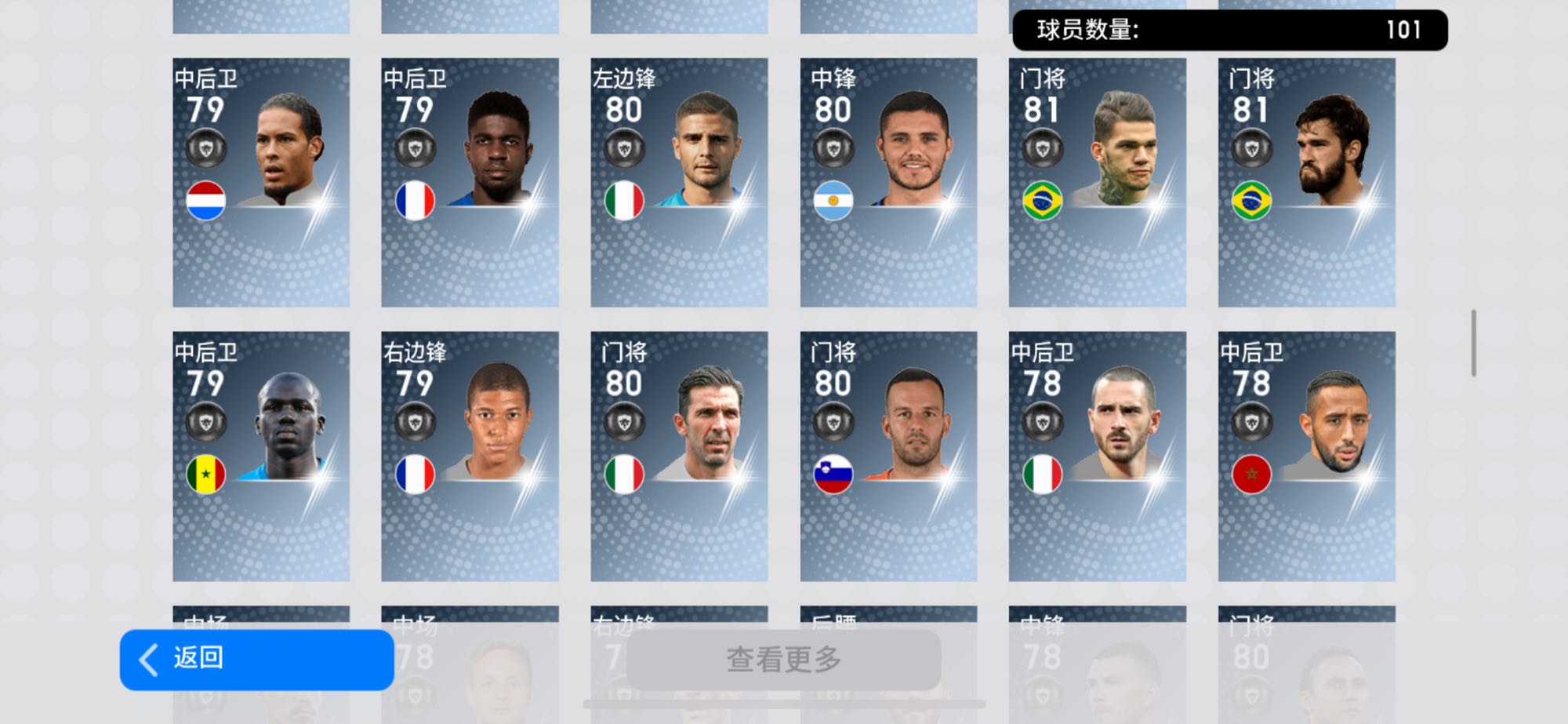Select the 80 Argentine striker player card
The image size is (1568, 724).
pos(888,182)
